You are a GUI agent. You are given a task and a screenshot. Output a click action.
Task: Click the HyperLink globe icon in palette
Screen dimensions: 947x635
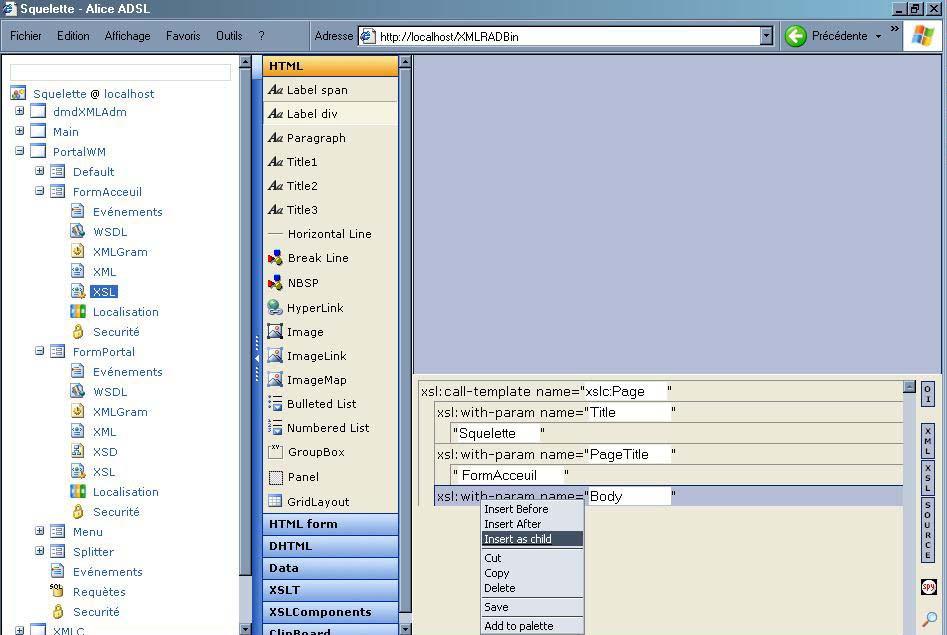point(275,308)
